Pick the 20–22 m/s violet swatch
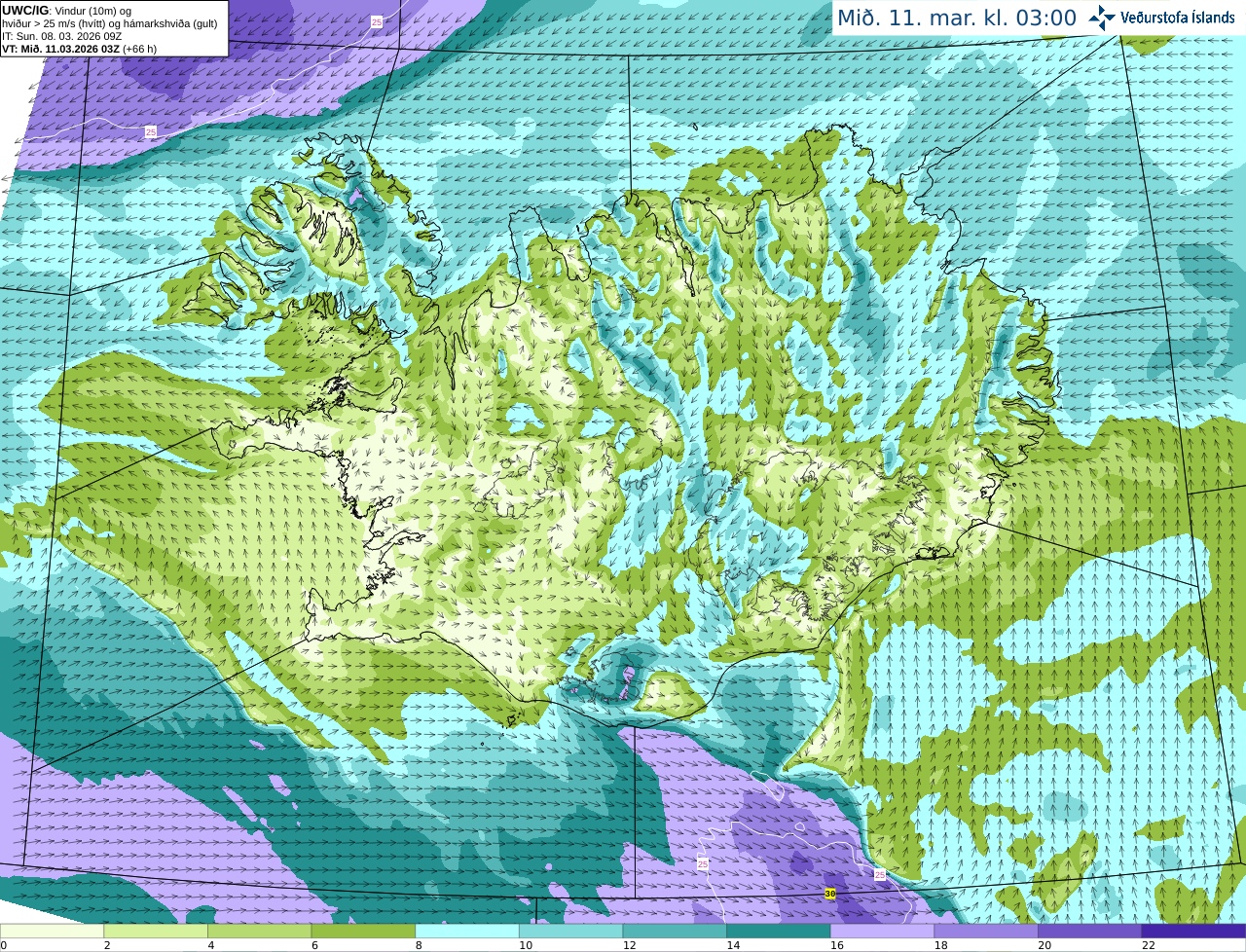 click(1090, 932)
